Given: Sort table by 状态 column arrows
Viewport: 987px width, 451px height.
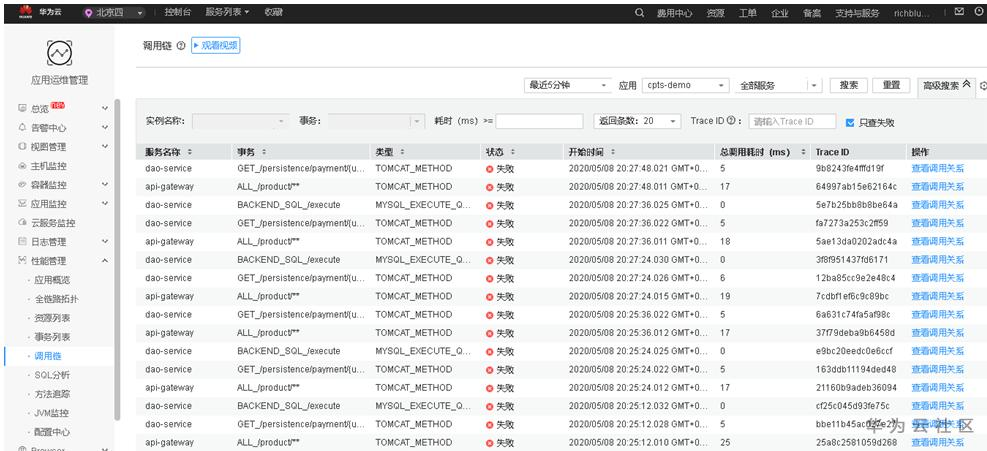Looking at the screenshot, I should click(x=512, y=152).
